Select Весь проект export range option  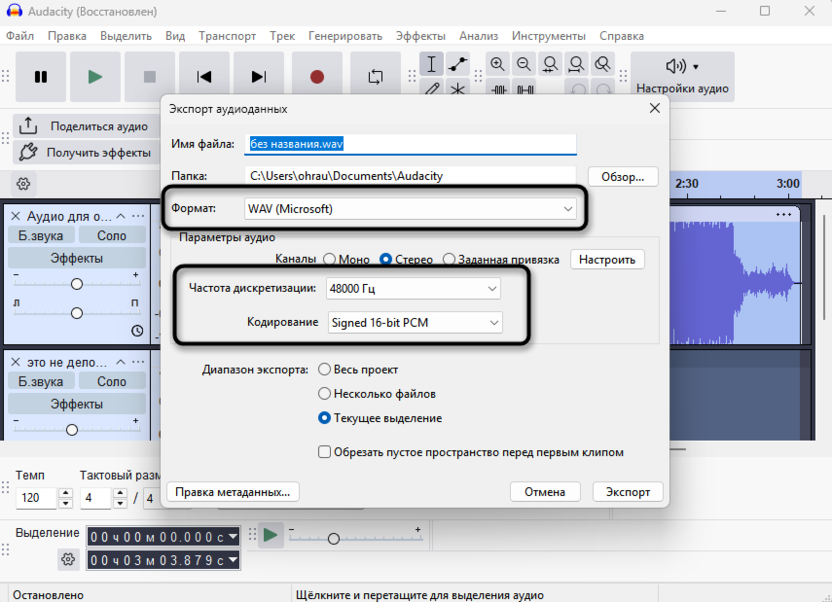coord(324,370)
